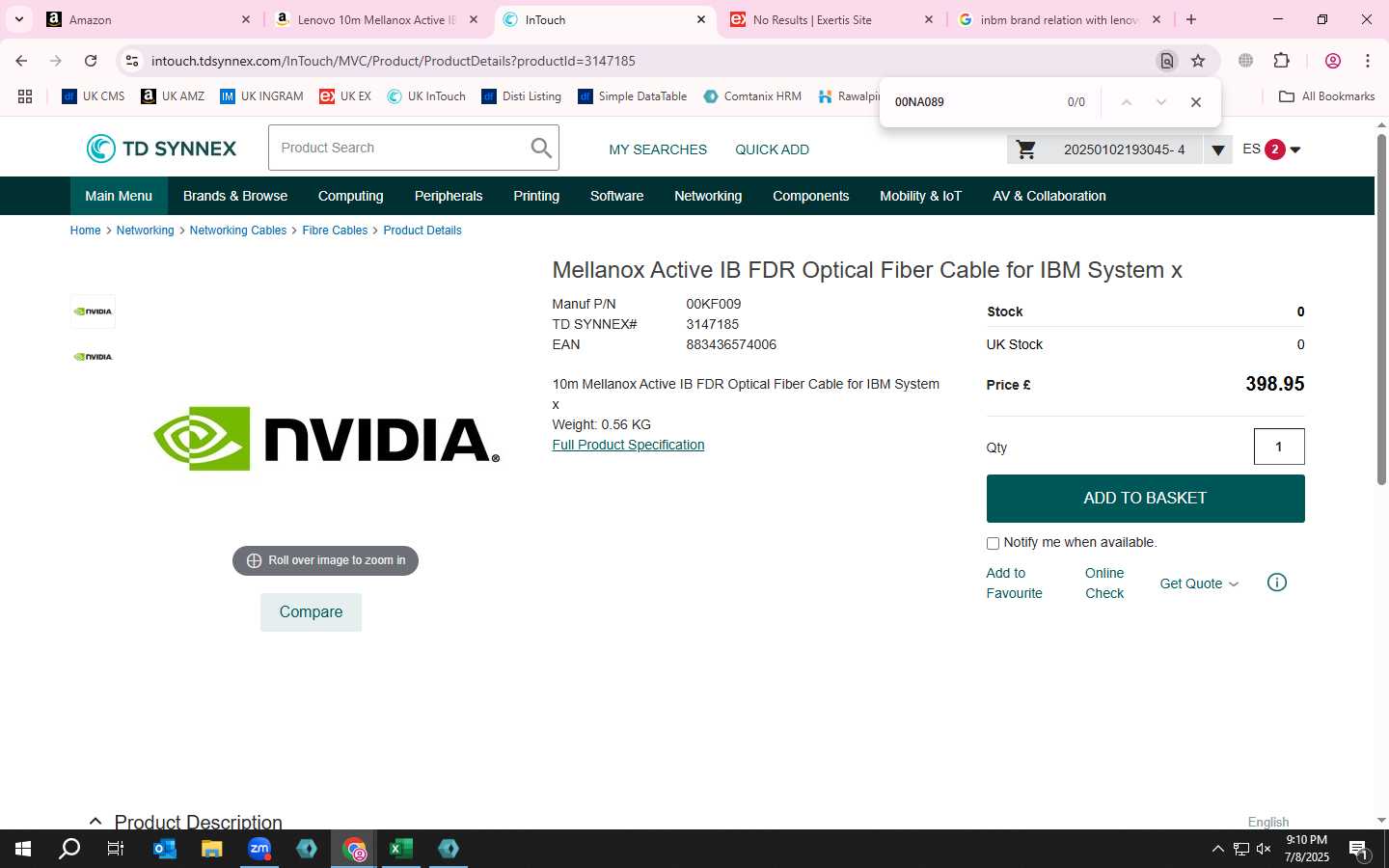Viewport: 1389px width, 868px height.
Task: Click the TD SYNNEX logo
Action: pyautogui.click(x=161, y=149)
